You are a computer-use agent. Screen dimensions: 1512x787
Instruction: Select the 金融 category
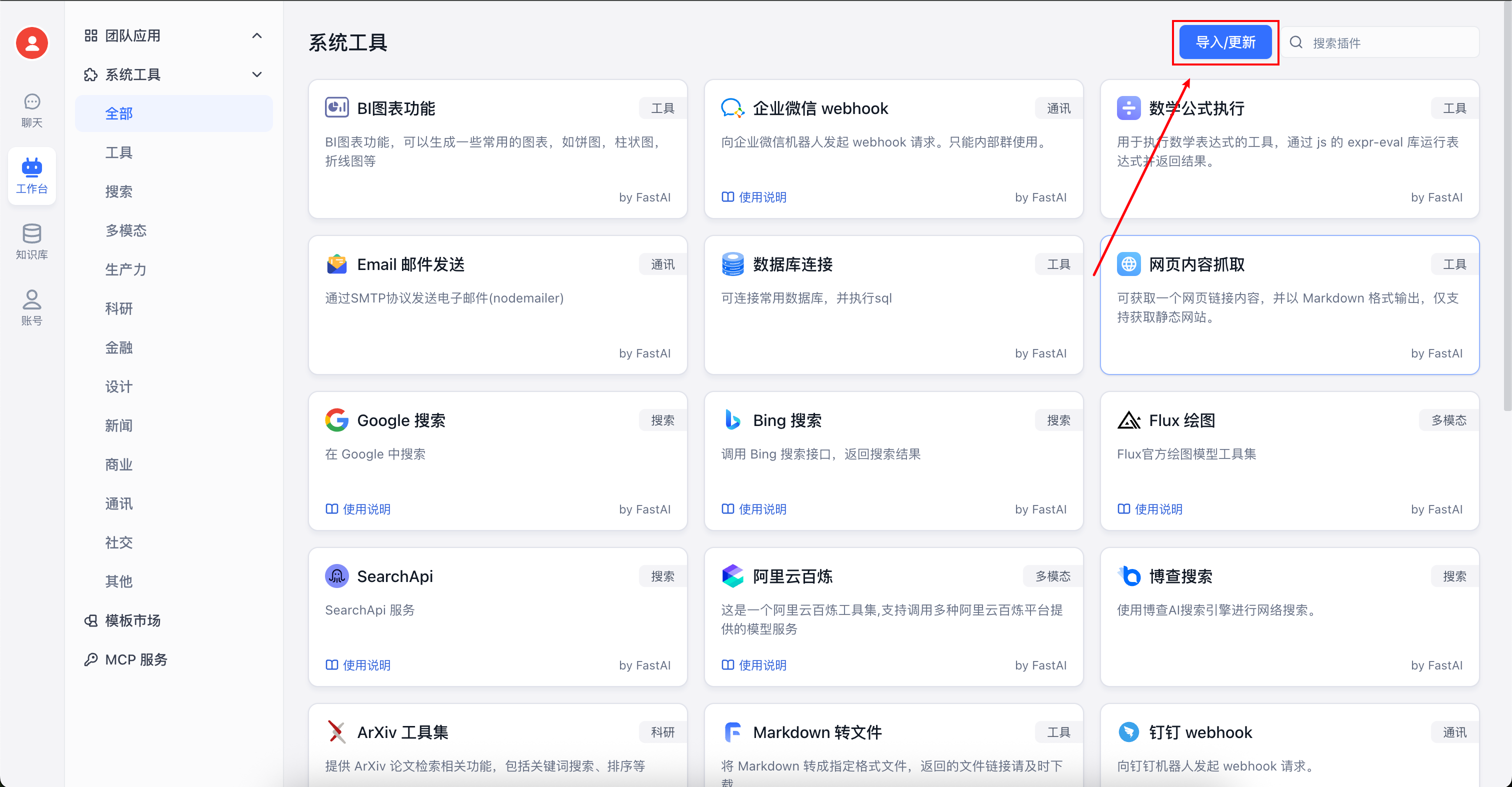[174, 347]
